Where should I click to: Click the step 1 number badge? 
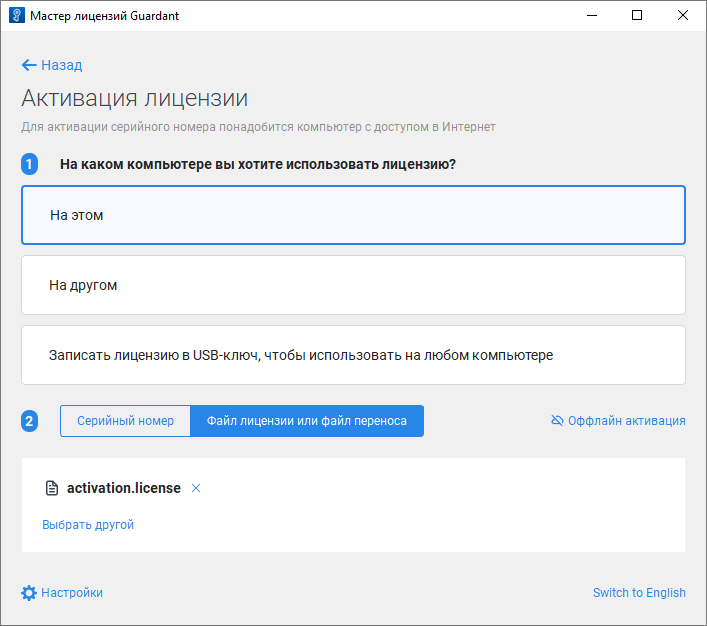coord(30,164)
